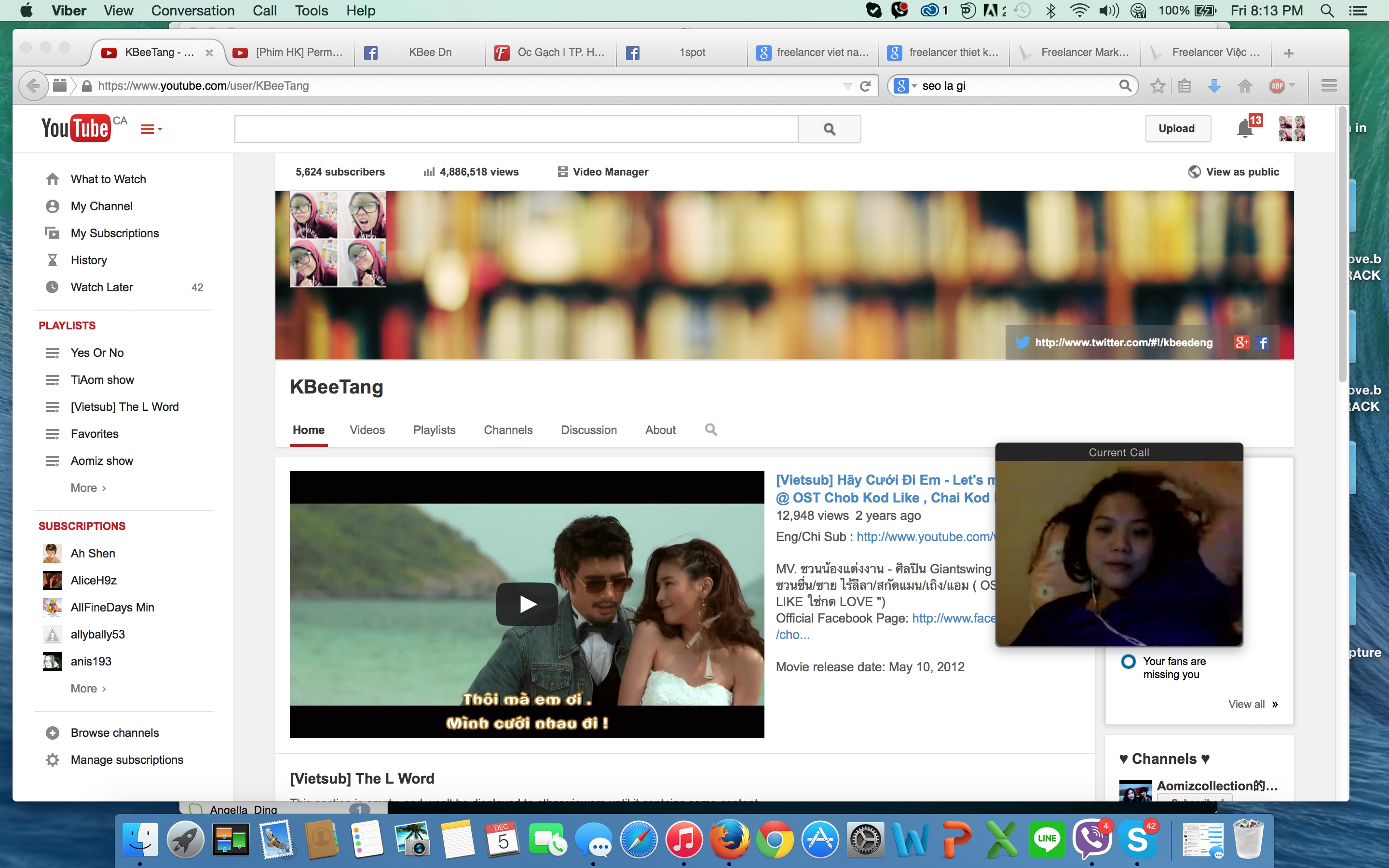Click the Google+ icon on banner
Viewport: 1389px width, 868px height.
[x=1241, y=343]
